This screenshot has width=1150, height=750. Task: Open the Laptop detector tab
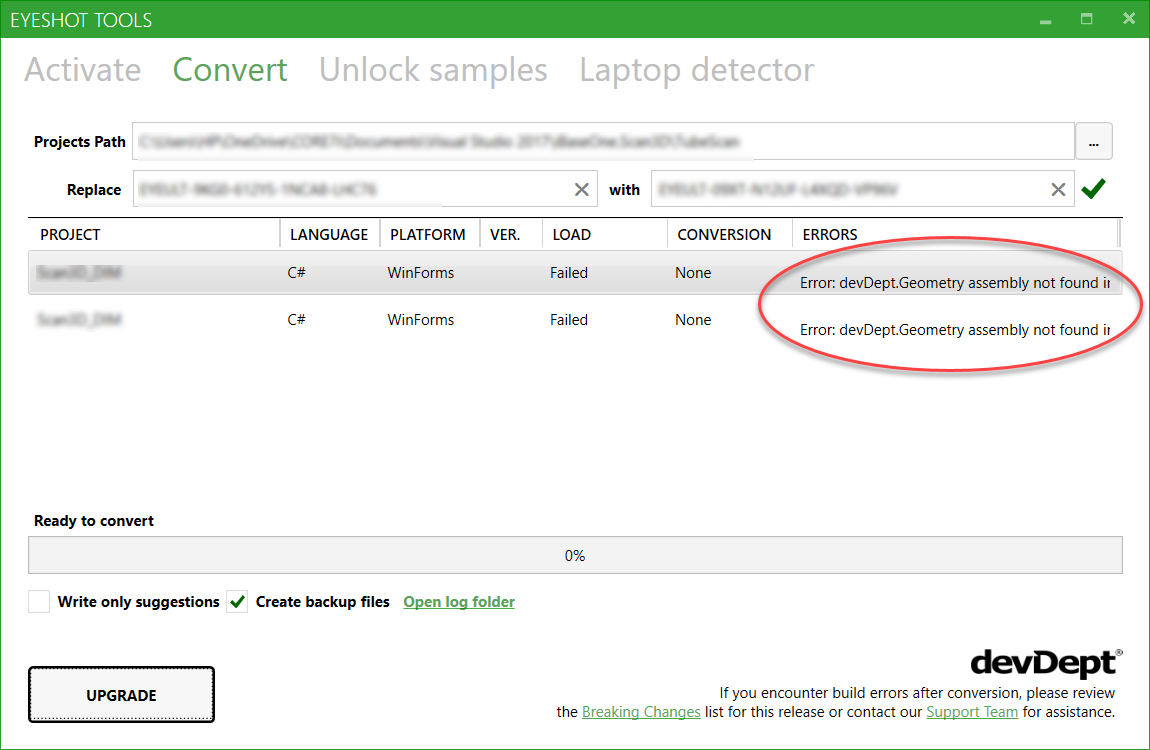pos(695,70)
